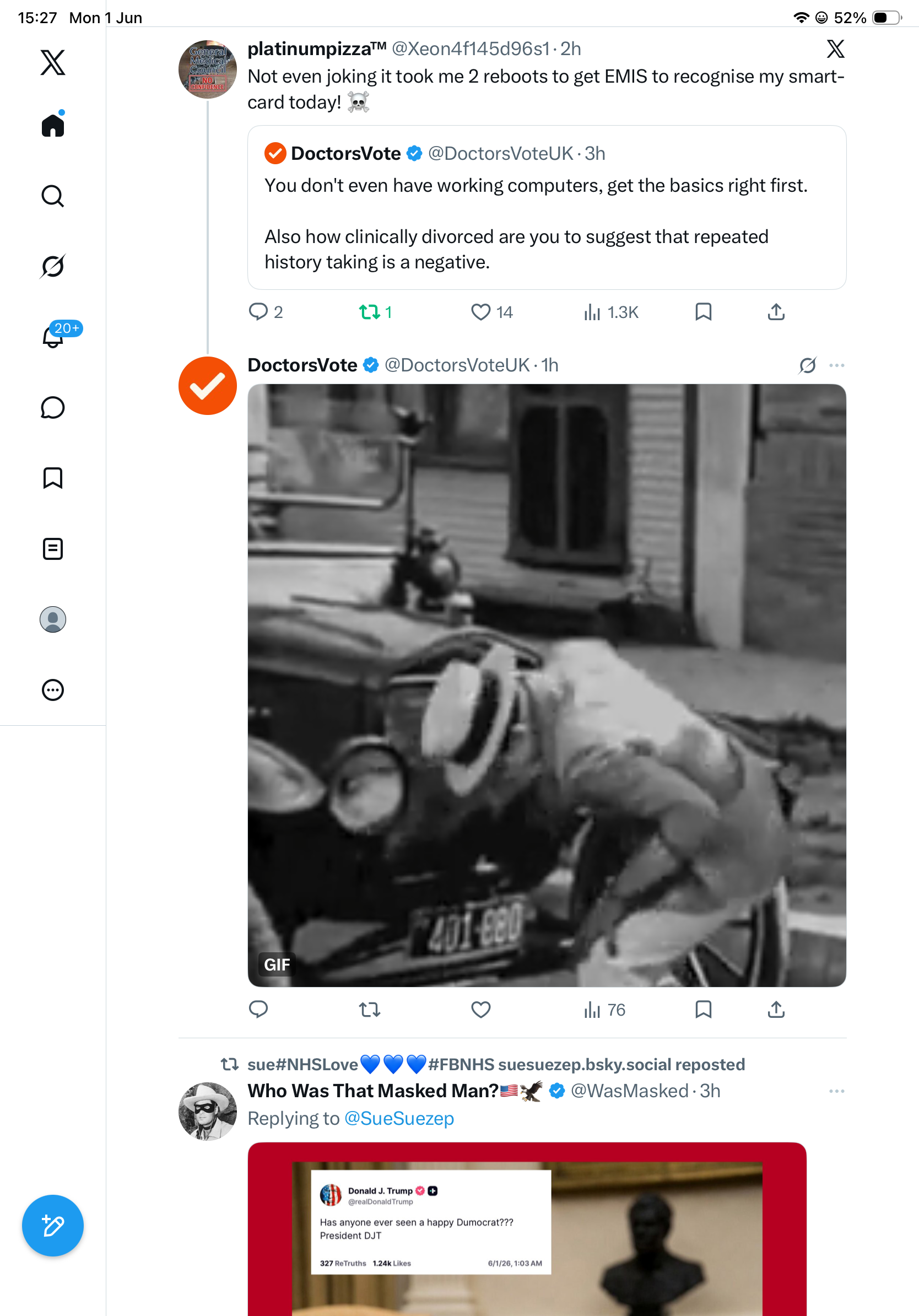The width and height of the screenshot is (919, 1316).
Task: Open the Home feed in sidebar
Action: (x=53, y=125)
